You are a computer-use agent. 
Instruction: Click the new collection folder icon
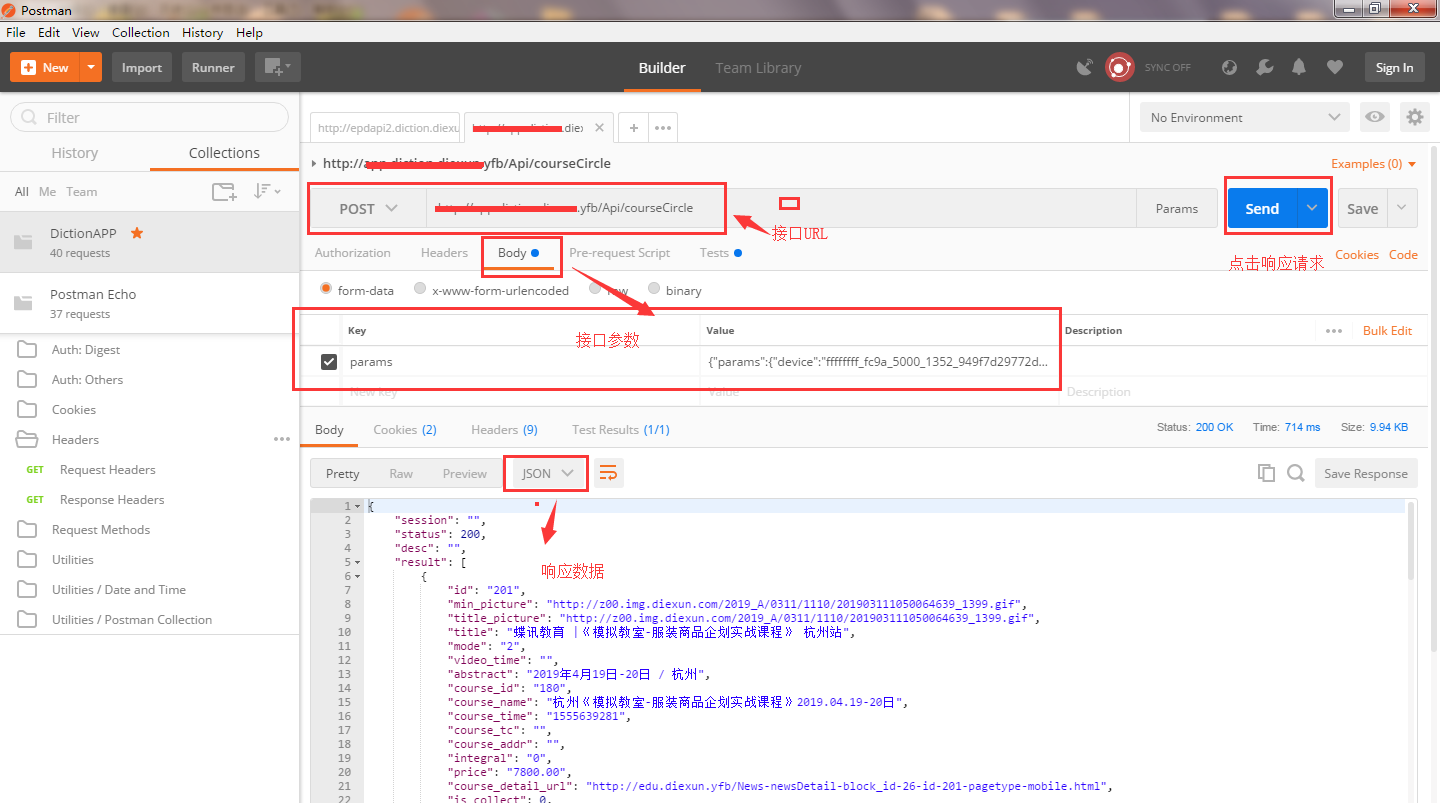coord(224,191)
